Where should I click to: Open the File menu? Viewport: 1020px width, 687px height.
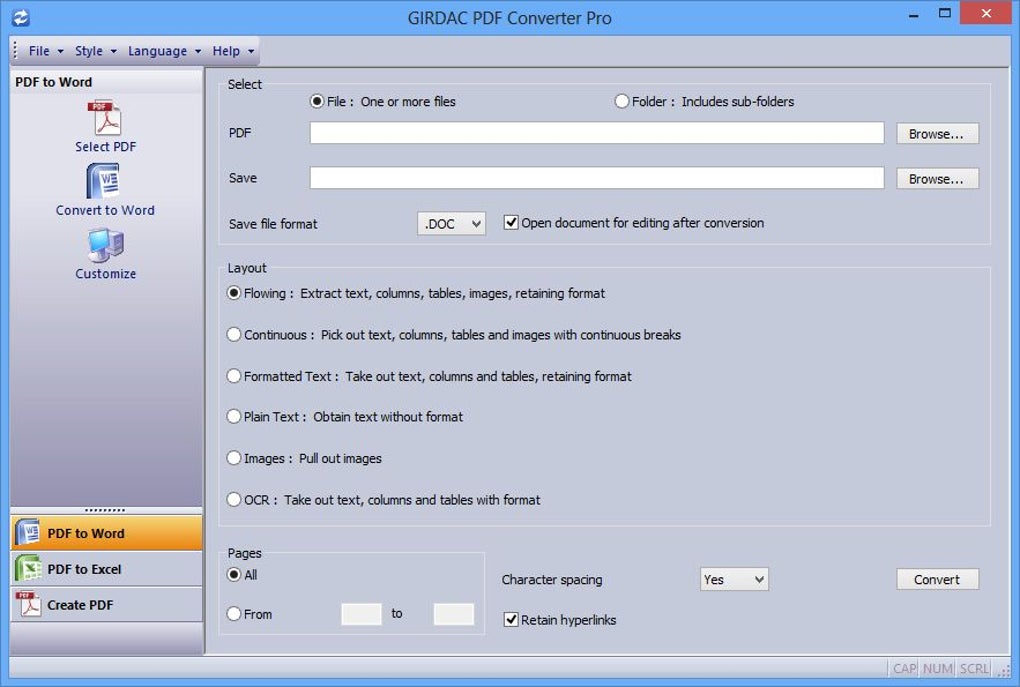[x=46, y=51]
